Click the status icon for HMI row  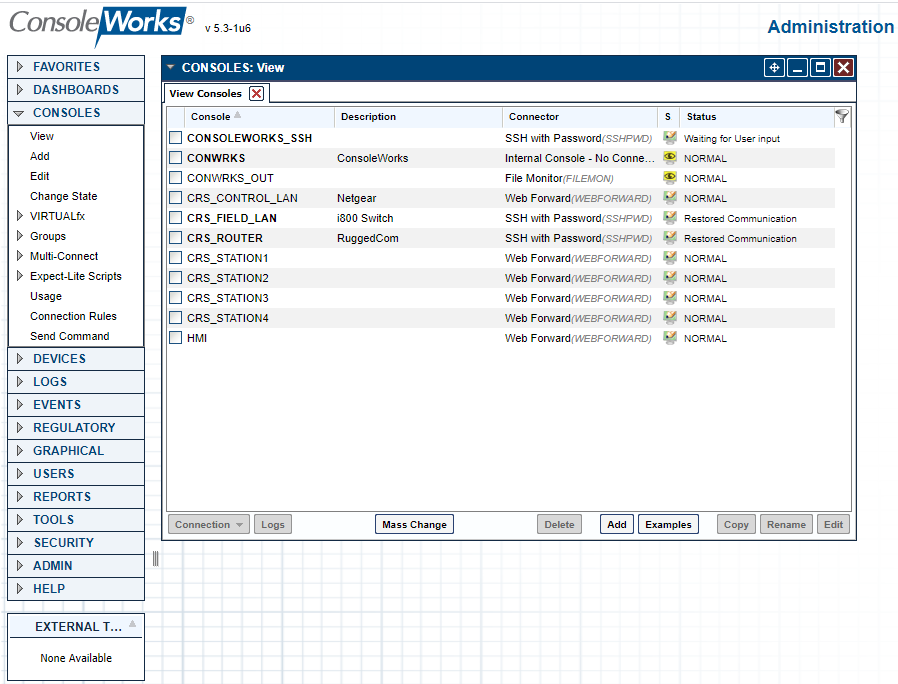coord(669,338)
